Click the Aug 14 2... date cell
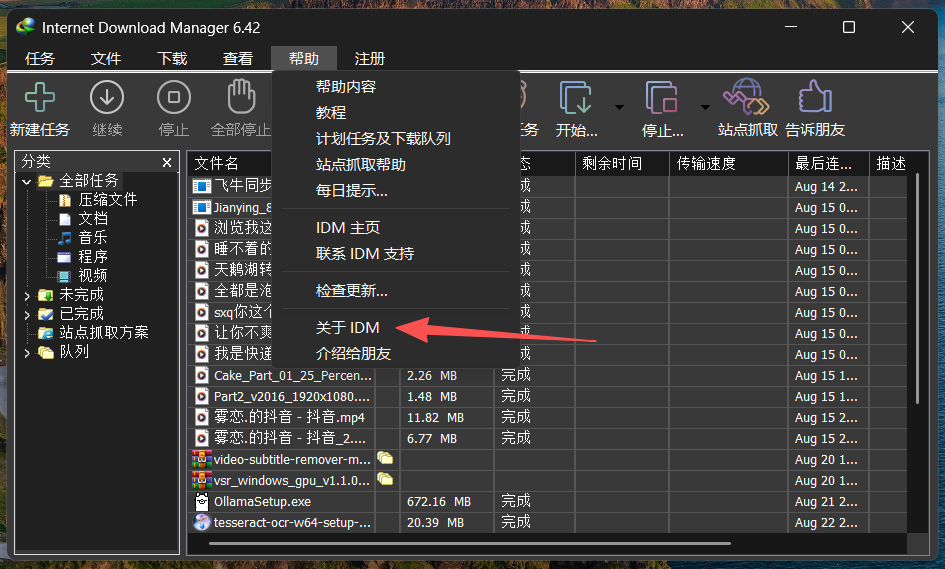Screen dimensions: 945x569 (x=826, y=187)
